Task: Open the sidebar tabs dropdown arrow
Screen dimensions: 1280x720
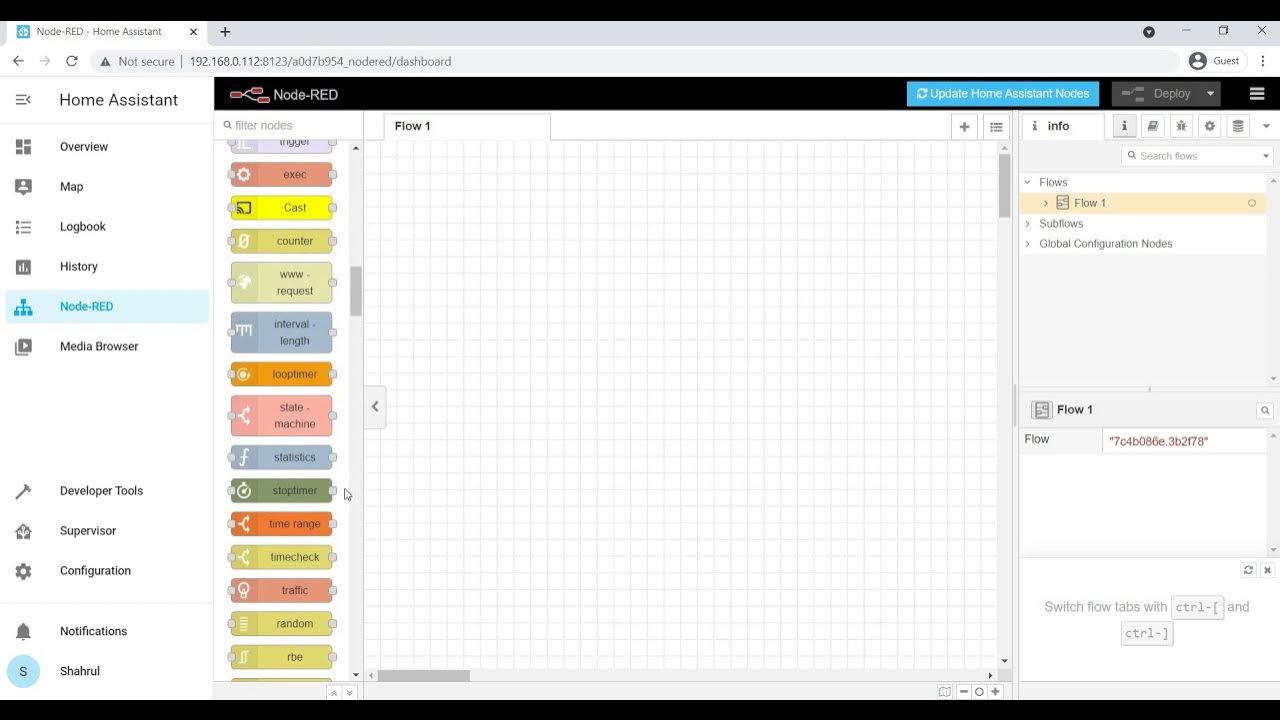Action: tap(1266, 126)
